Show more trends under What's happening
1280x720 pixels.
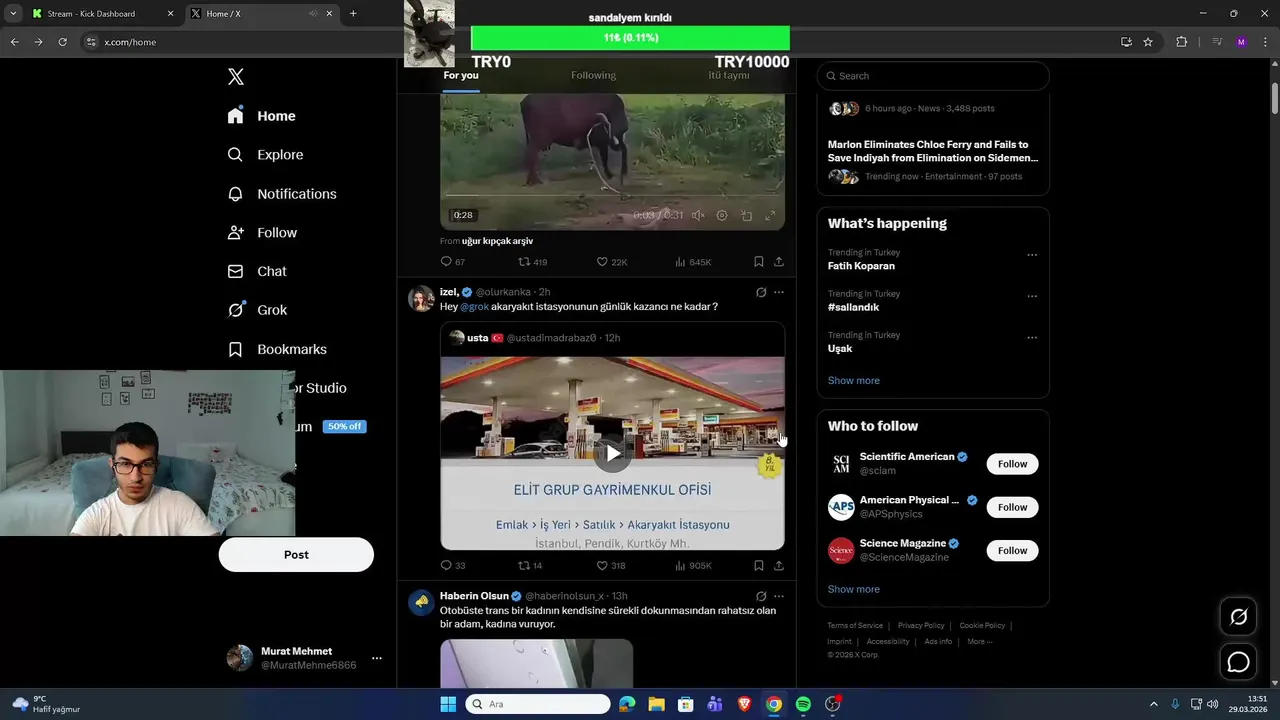point(854,381)
